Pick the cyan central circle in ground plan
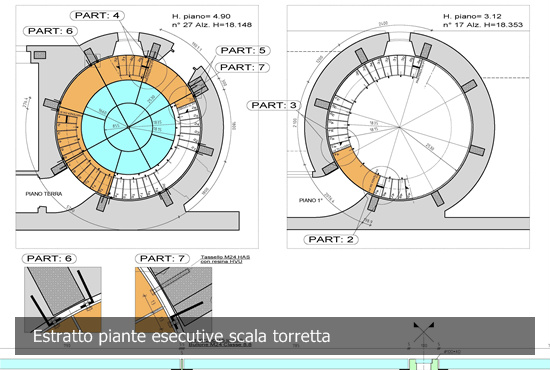This screenshot has width=550, height=370. [x=128, y=127]
